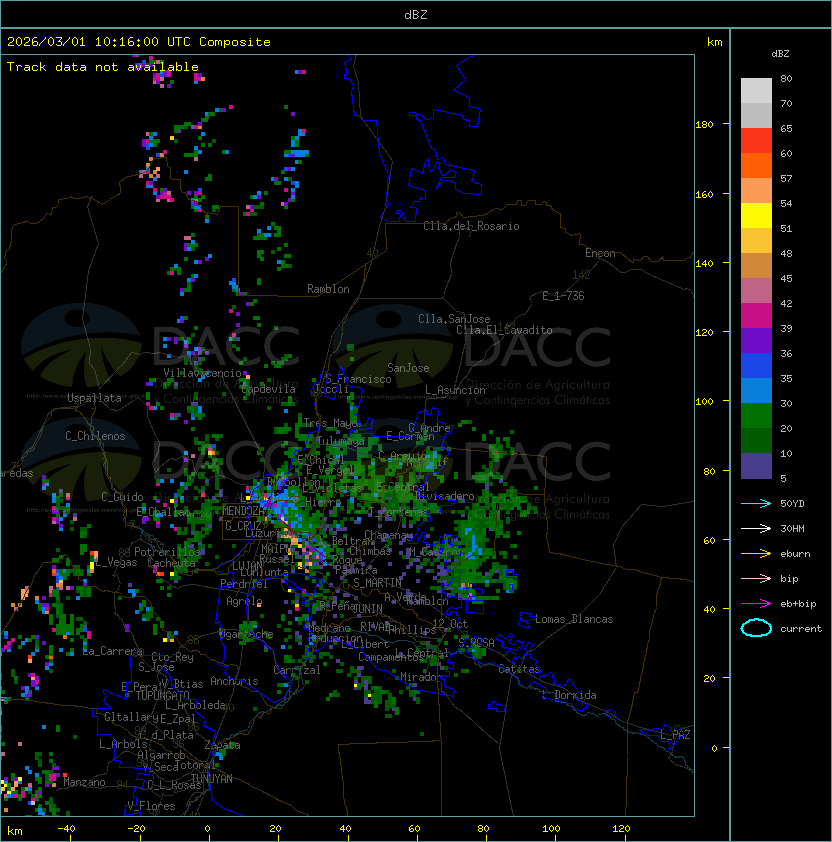
Task: Click the white 30HM arrow icon
Action: (756, 528)
